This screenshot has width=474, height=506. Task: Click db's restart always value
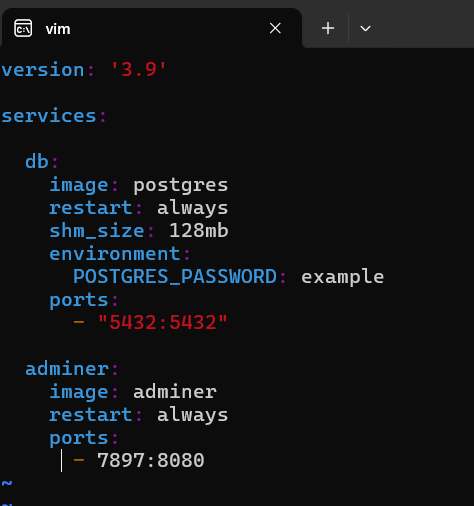click(193, 208)
